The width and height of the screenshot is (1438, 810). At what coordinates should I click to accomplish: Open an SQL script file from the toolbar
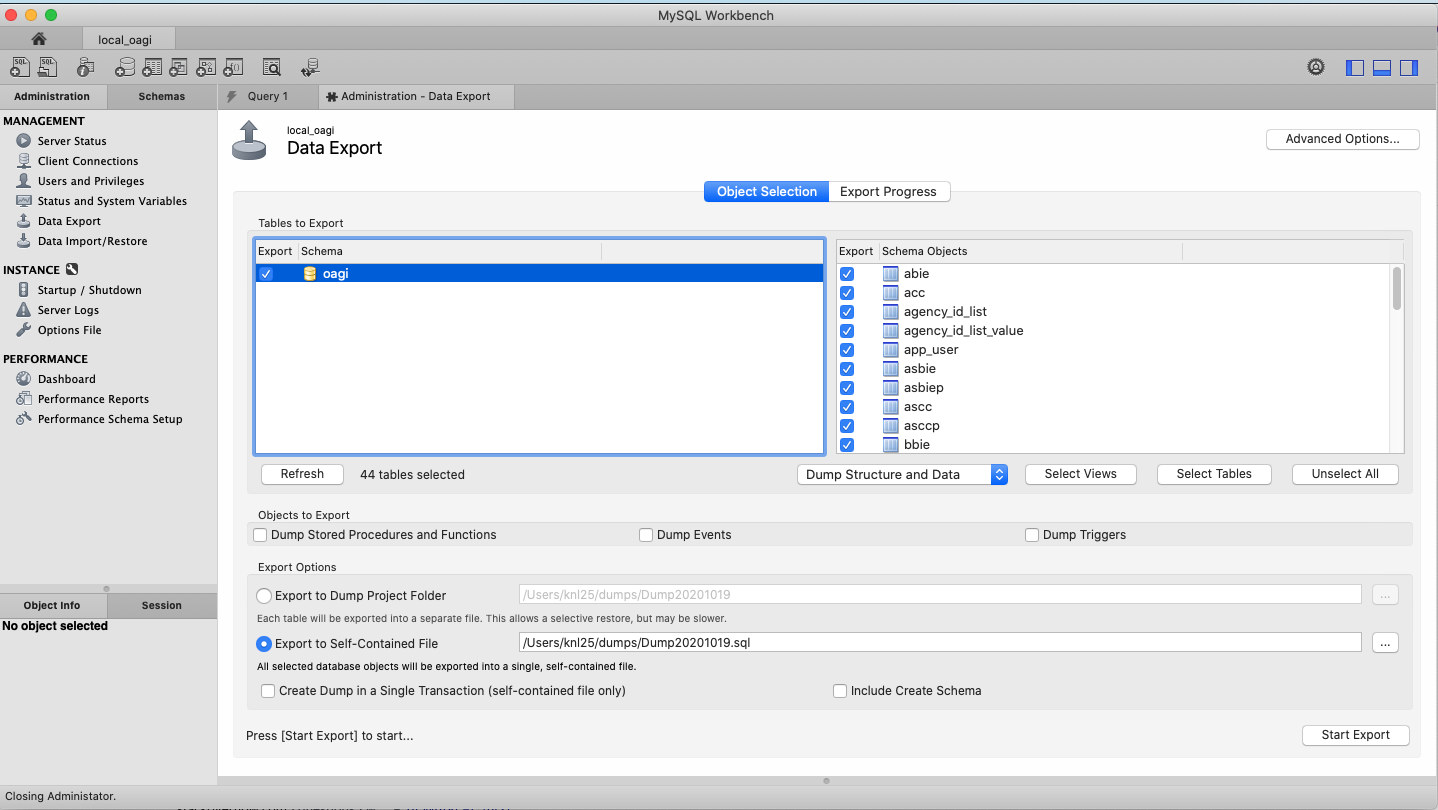click(47, 67)
